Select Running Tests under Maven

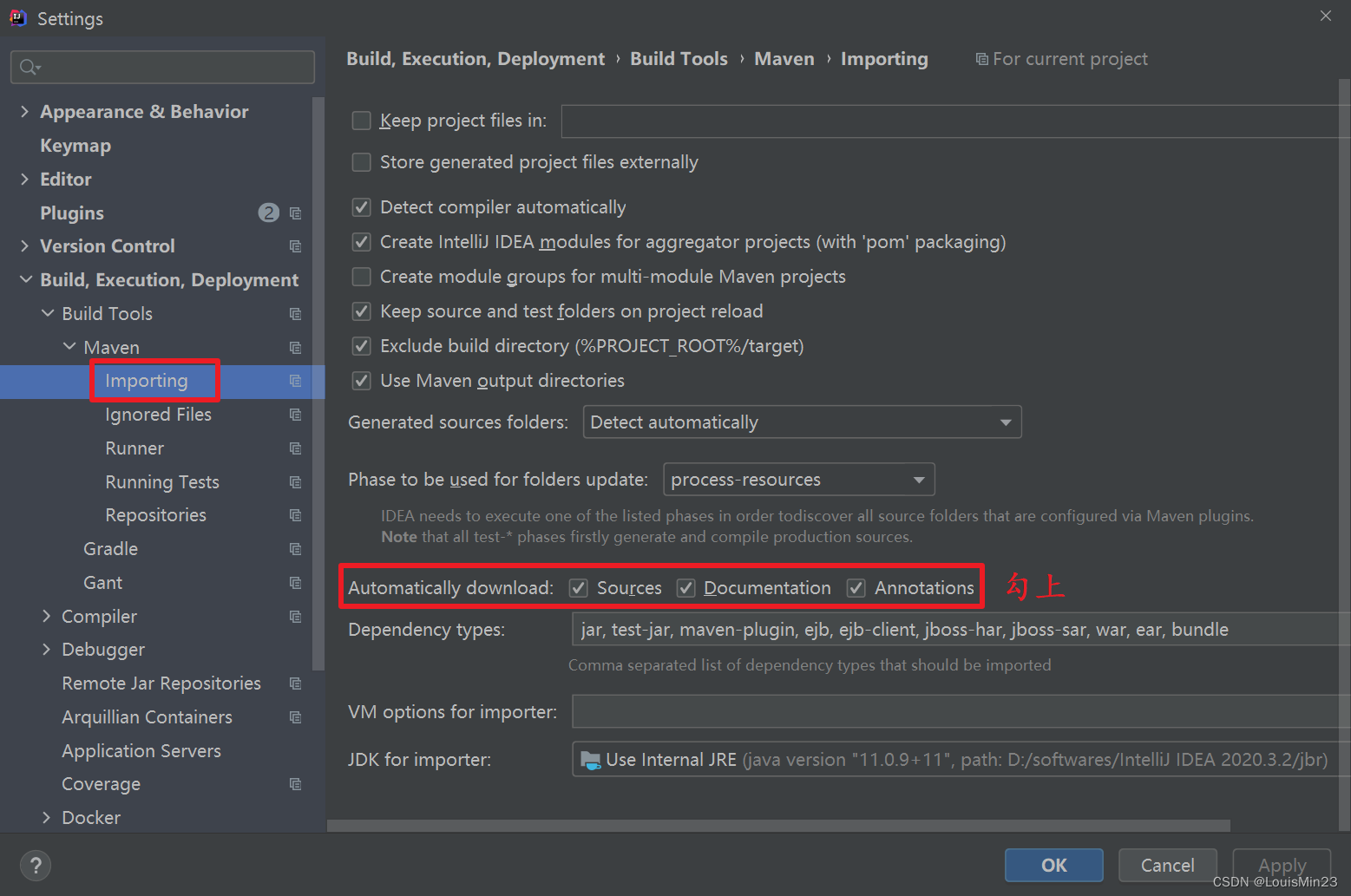(x=162, y=482)
